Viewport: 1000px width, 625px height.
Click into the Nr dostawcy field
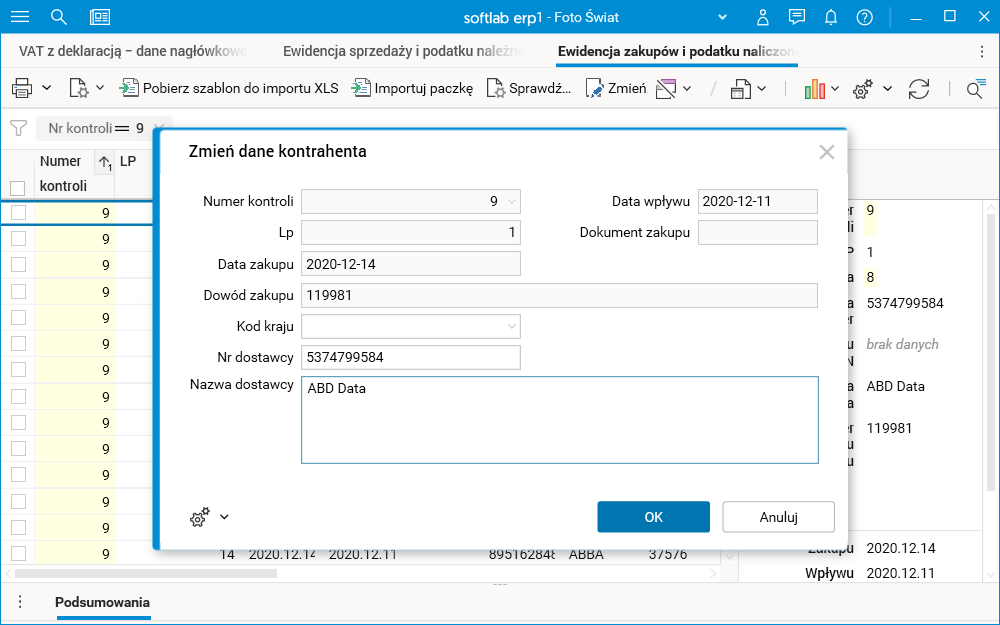tap(410, 357)
